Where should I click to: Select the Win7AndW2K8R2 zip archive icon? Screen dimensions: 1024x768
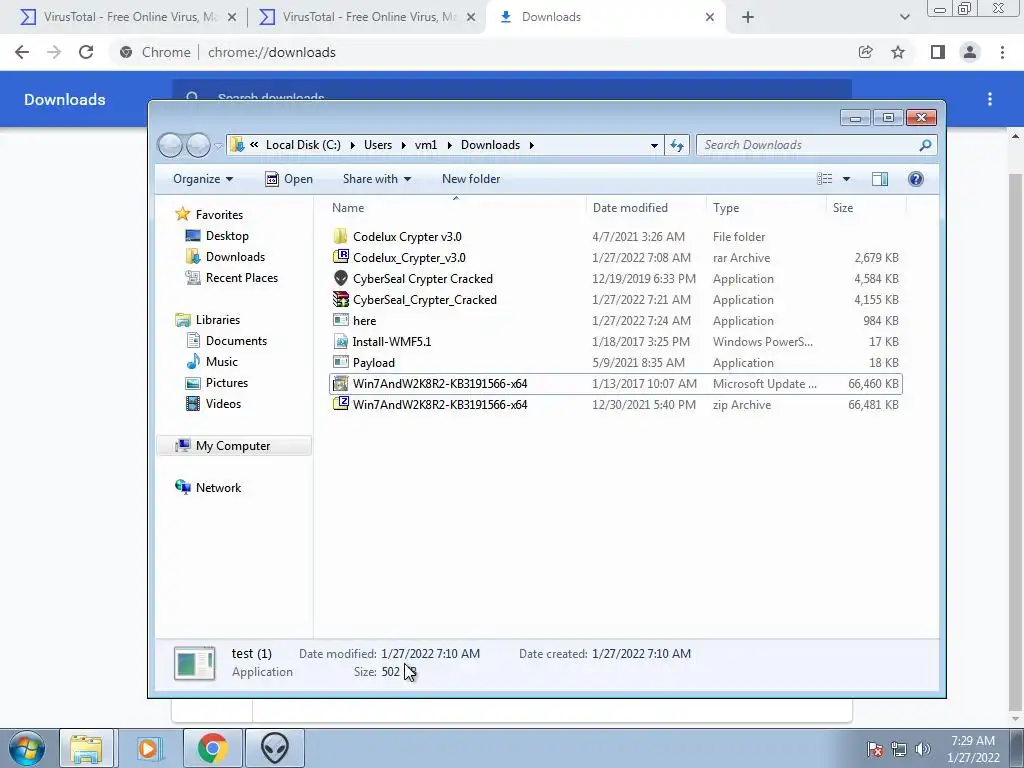coord(340,404)
